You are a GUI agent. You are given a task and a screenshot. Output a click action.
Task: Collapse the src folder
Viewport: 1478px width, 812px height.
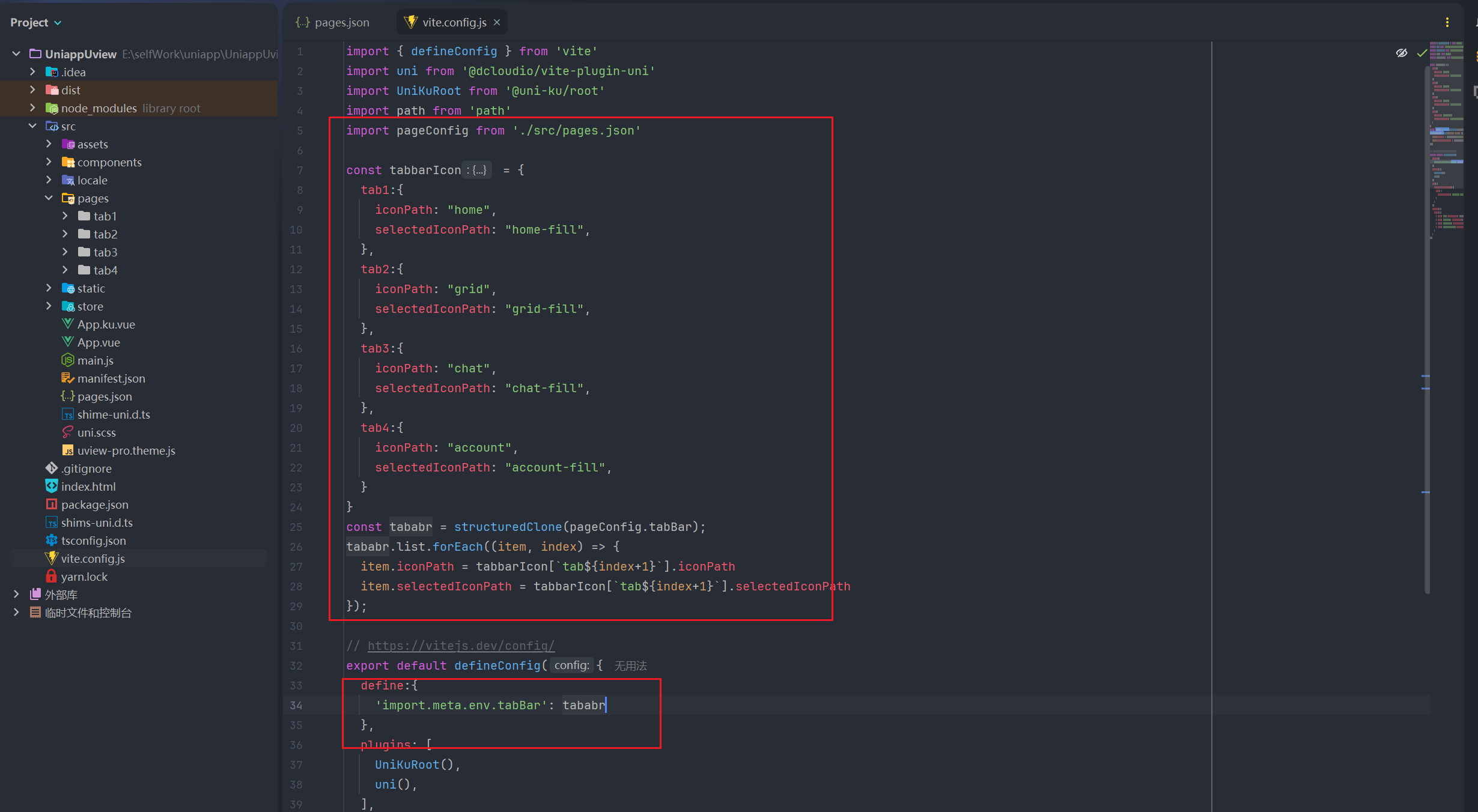[32, 126]
